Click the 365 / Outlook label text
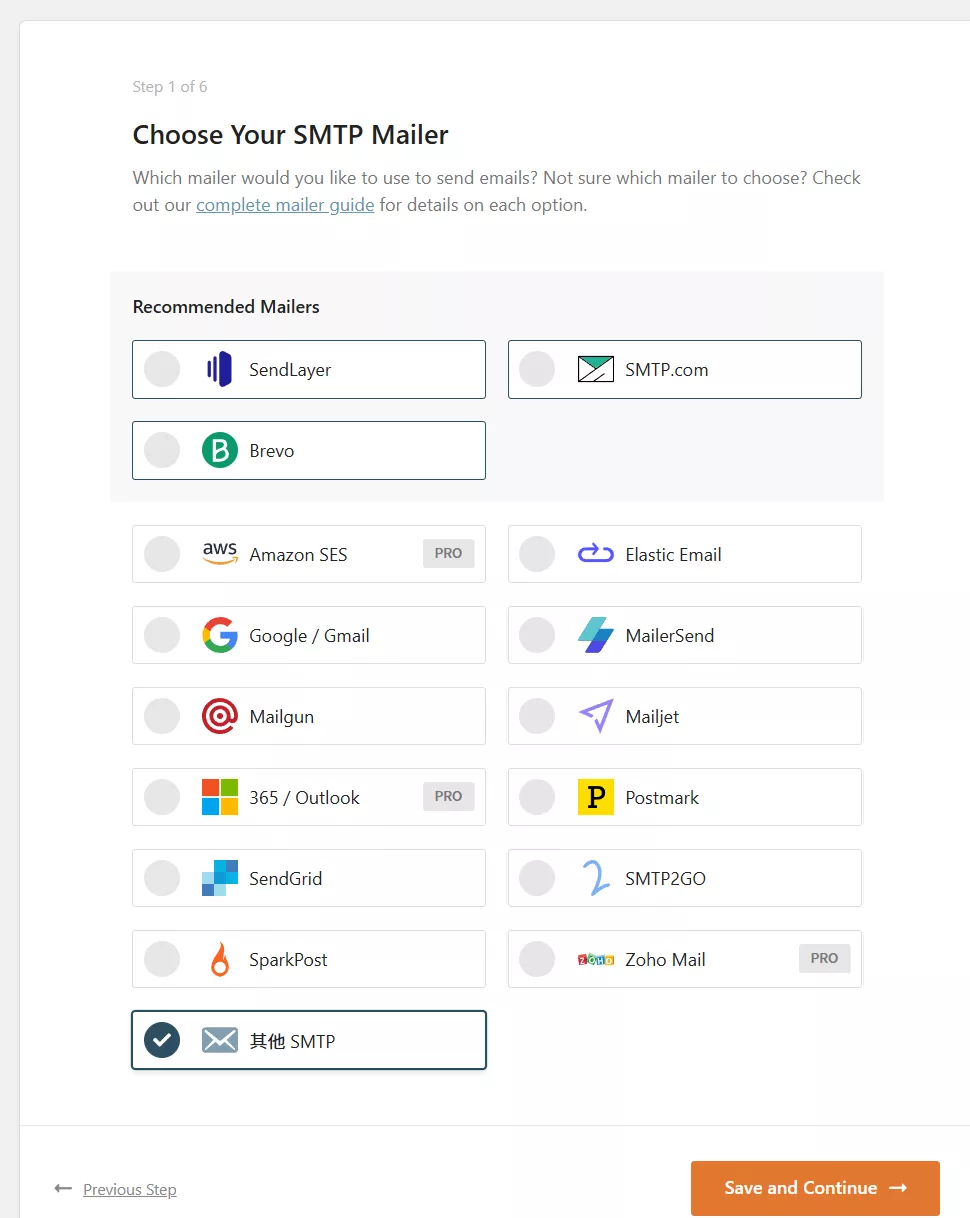Viewport: 970px width, 1218px height. pos(304,798)
